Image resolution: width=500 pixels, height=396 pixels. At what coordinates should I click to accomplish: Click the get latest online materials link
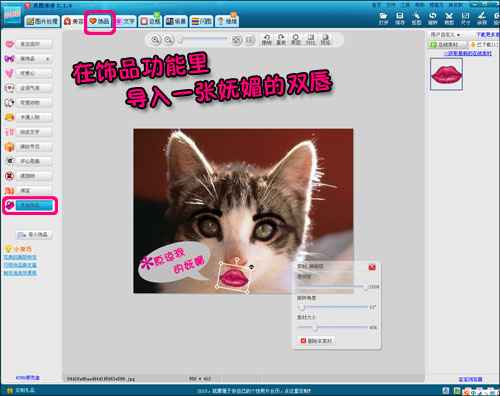(x=468, y=53)
